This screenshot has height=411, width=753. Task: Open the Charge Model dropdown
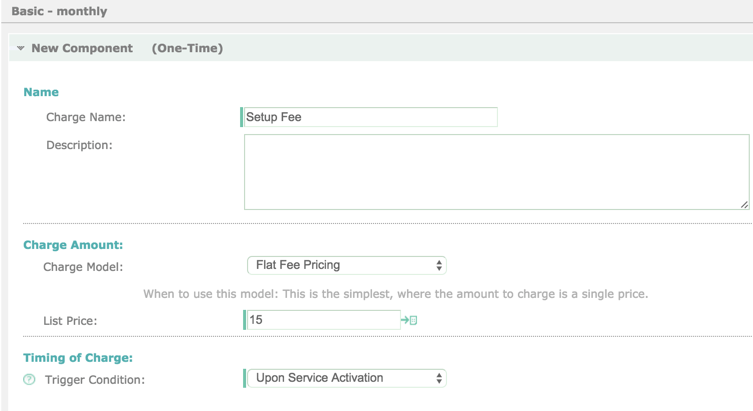pos(347,266)
